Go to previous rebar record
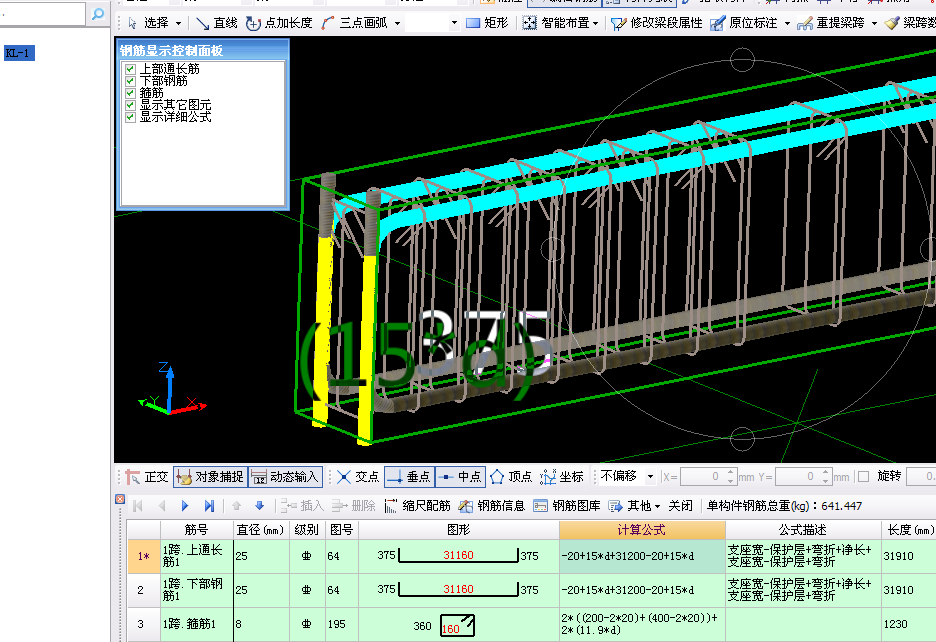This screenshot has width=936, height=642. tap(162, 506)
